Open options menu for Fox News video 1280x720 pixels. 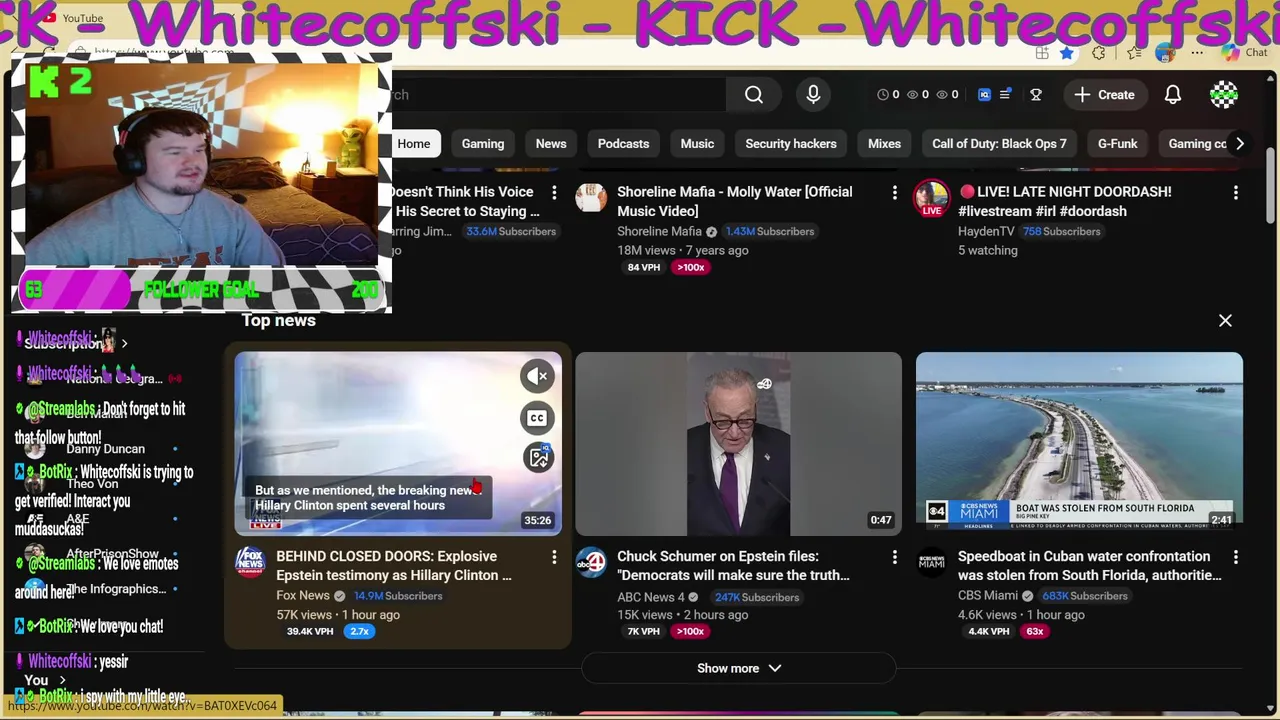554,557
